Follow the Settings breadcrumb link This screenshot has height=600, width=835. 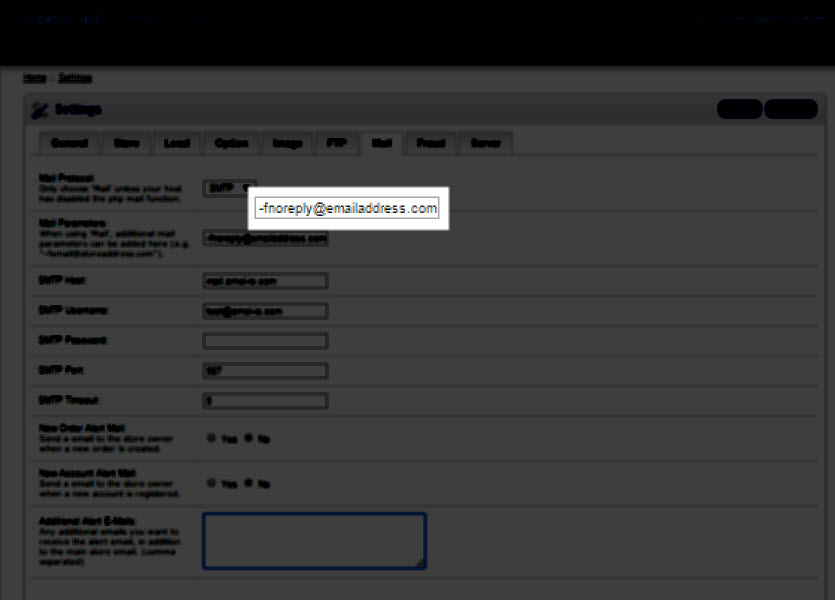tap(75, 78)
